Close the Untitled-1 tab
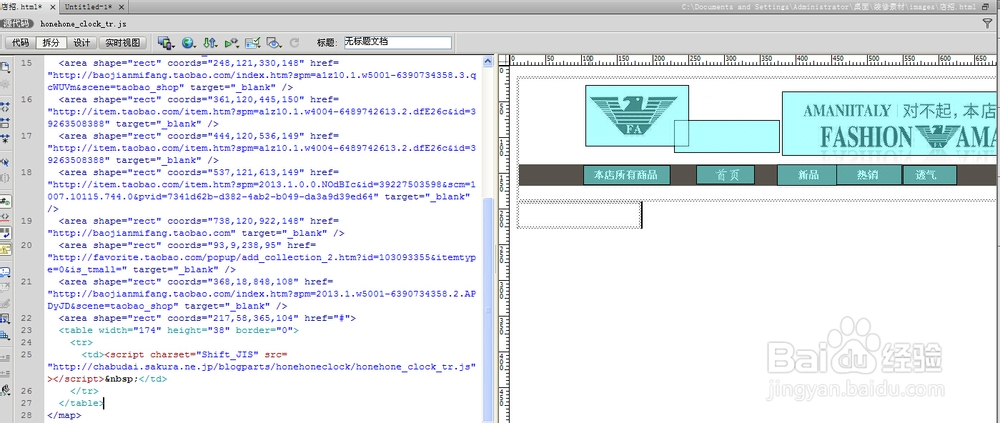1000x423 pixels. coord(121,6)
